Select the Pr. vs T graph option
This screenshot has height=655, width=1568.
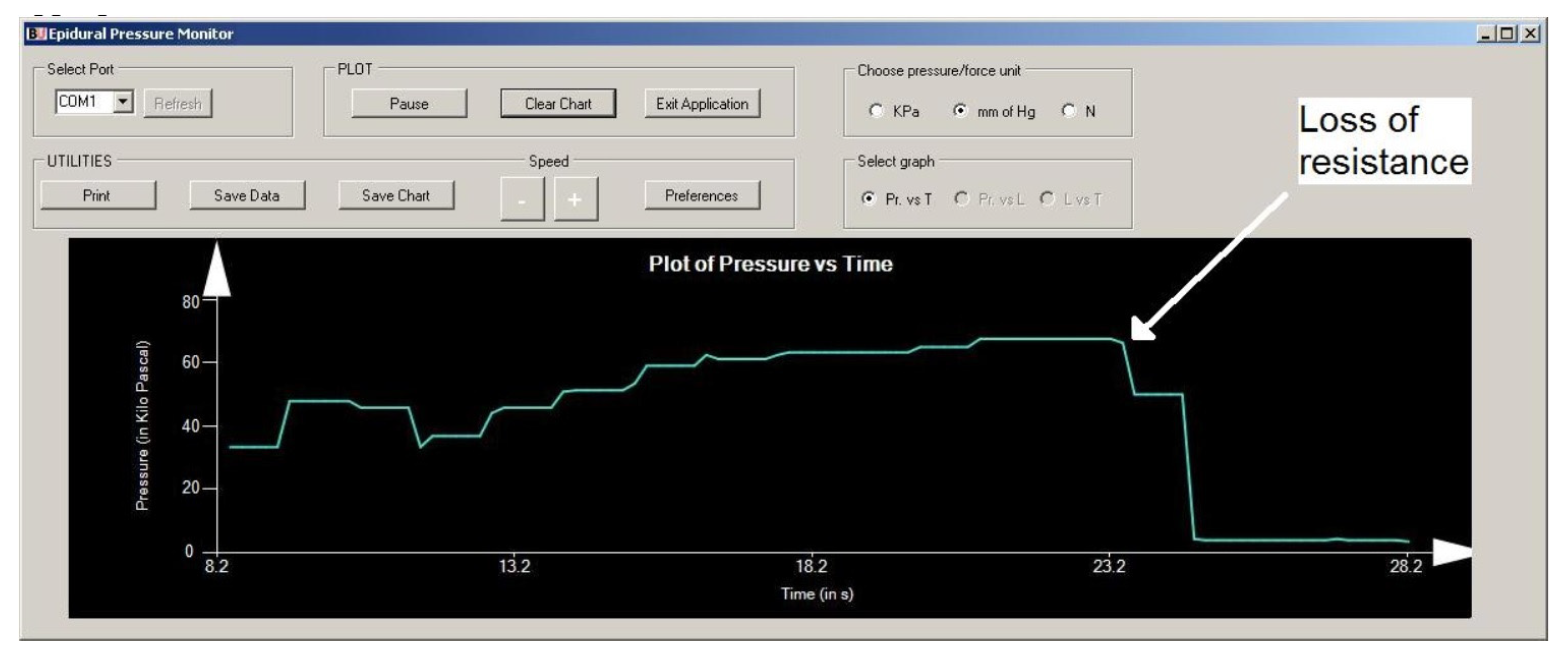(x=869, y=199)
